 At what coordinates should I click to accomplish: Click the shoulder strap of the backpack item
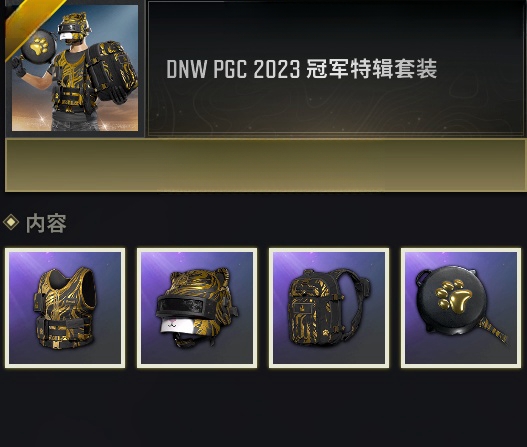point(357,302)
